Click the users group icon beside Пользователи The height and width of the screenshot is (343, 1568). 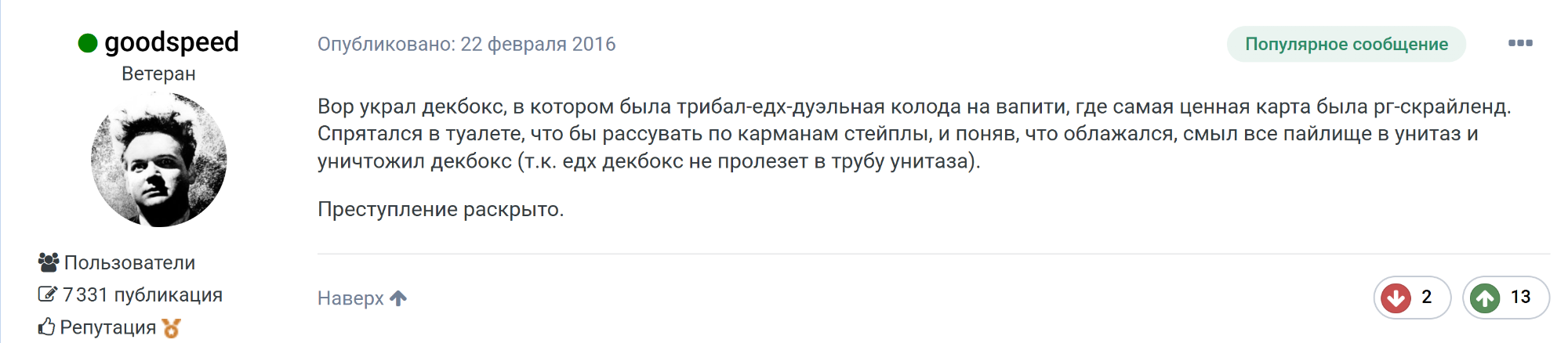pyautogui.click(x=49, y=262)
